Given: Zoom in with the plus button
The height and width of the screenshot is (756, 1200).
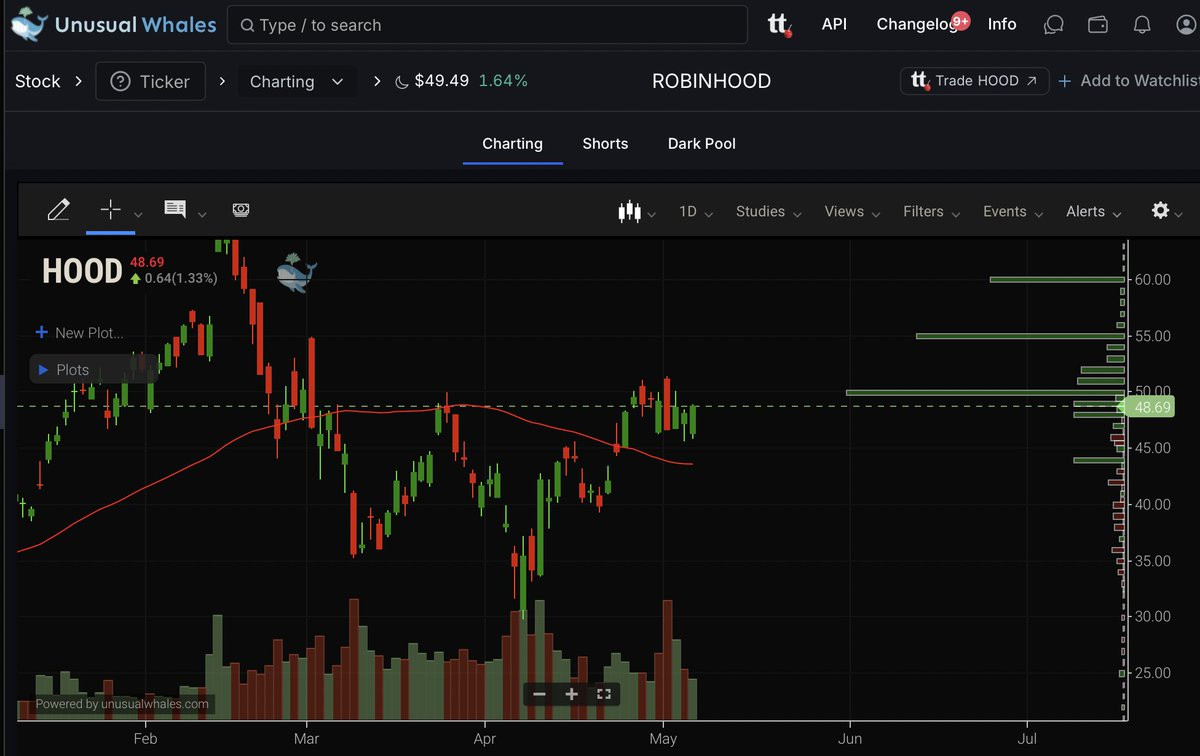Looking at the screenshot, I should coord(572,694).
